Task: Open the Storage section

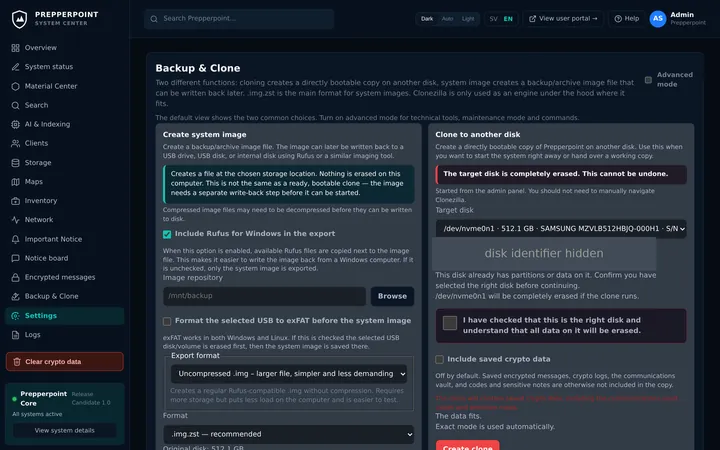Action: click(x=64, y=163)
